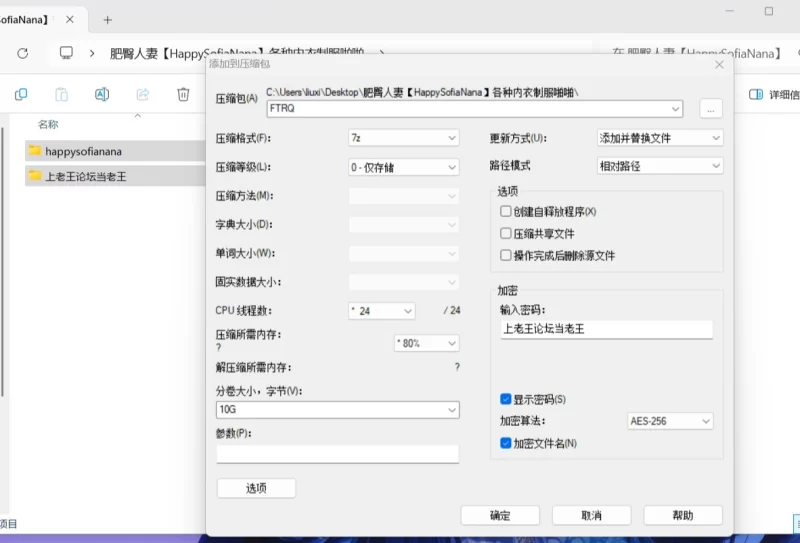Screen dimensions: 800x543
Task: Click the 选项 button
Action: 256,488
